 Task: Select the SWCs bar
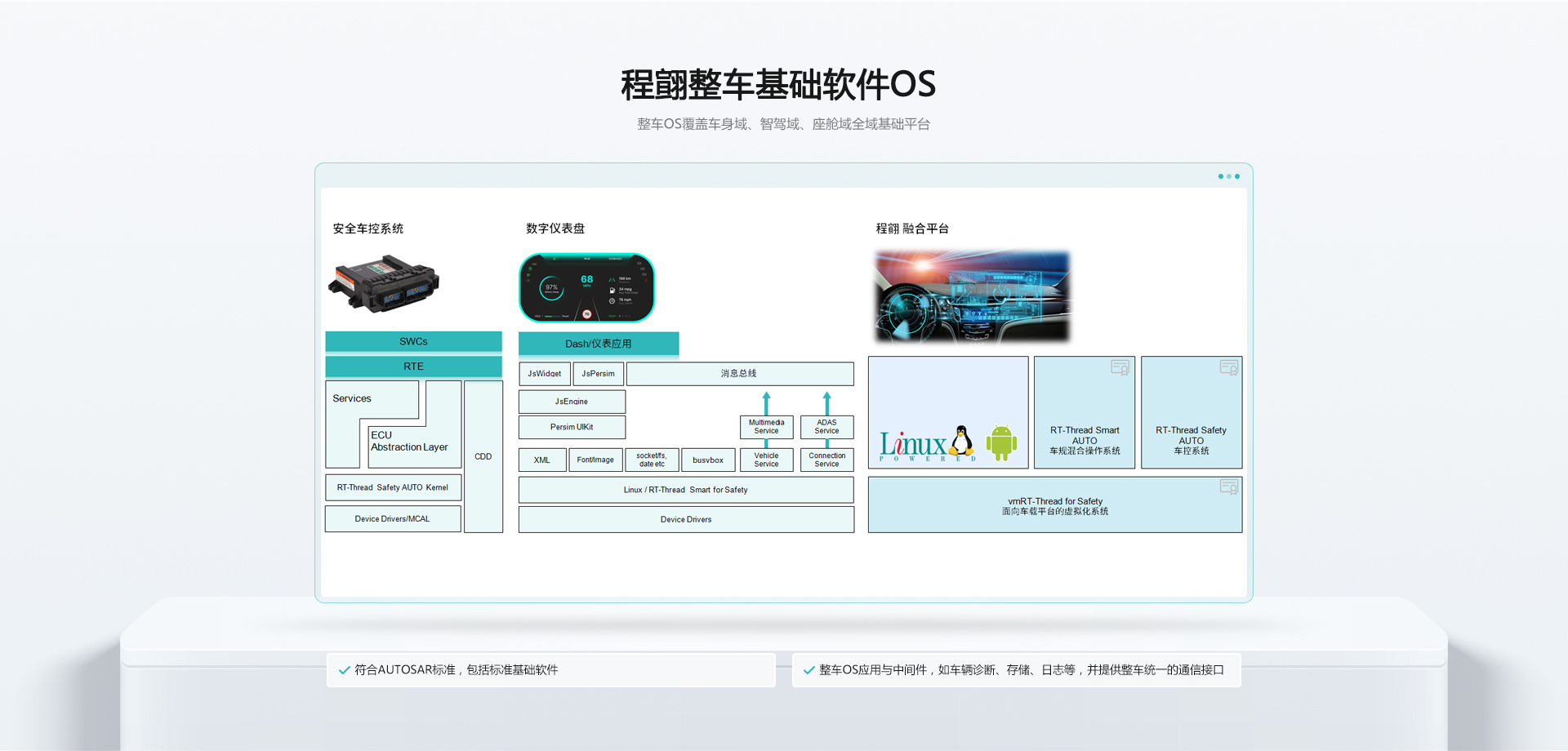coord(413,341)
